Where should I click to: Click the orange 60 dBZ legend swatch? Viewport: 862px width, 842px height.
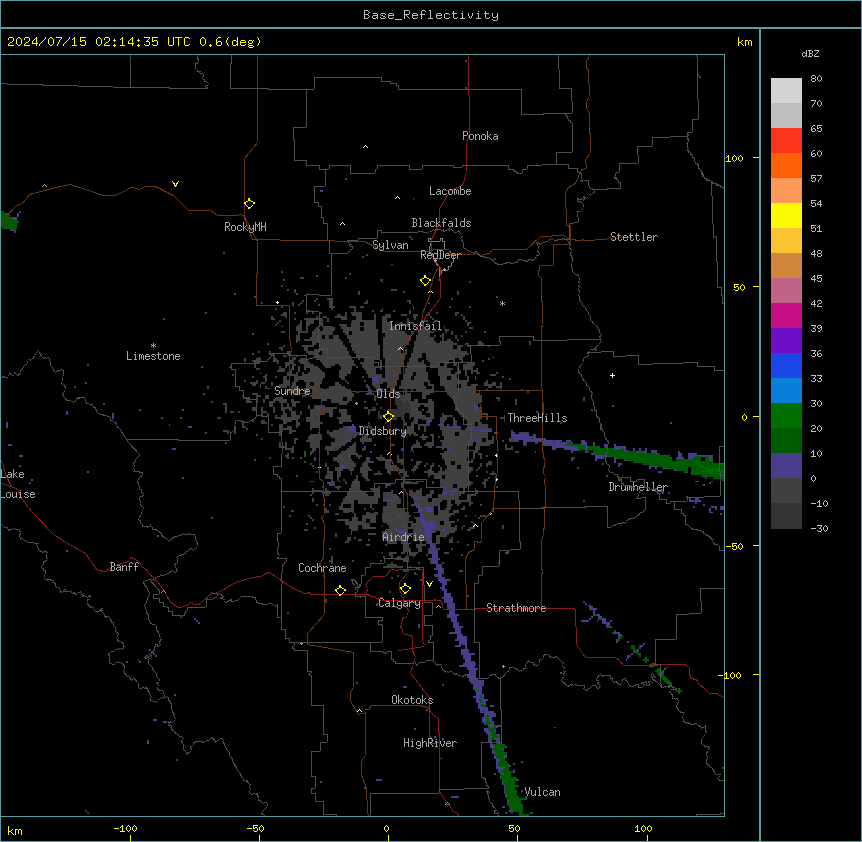(x=786, y=165)
